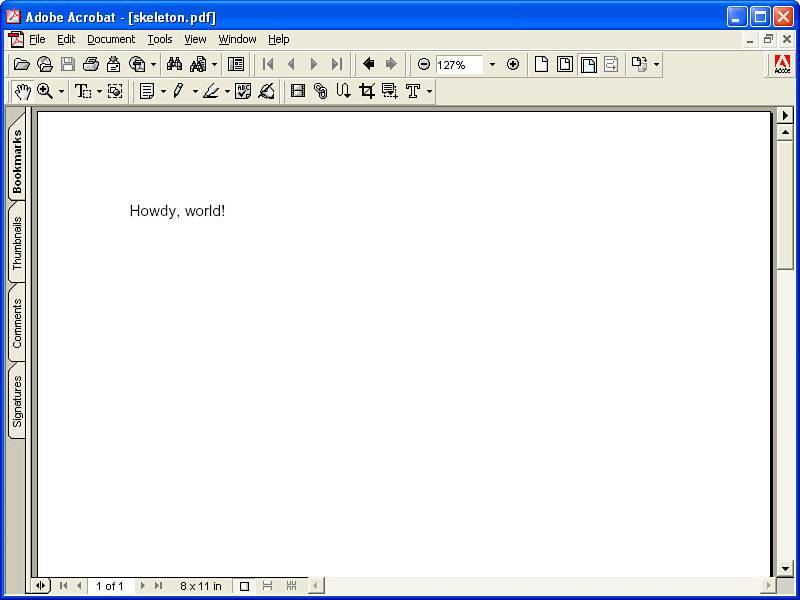Select the Highlight markup tool

(211, 91)
